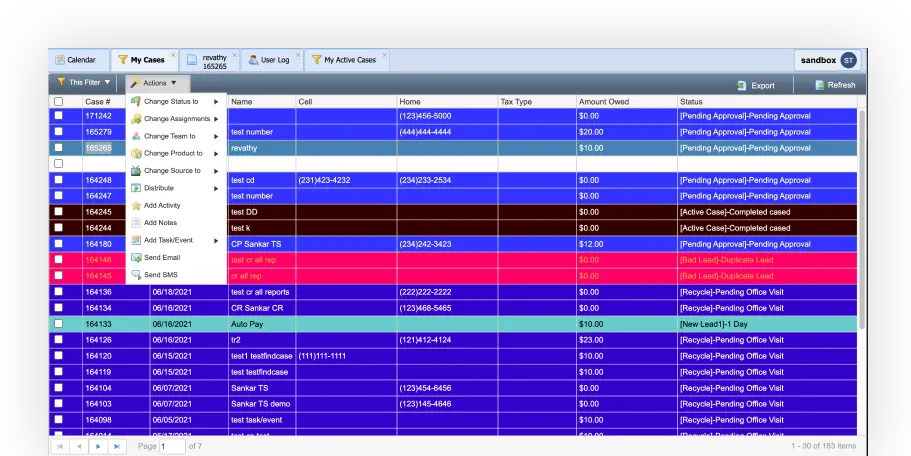Switch to the My Active Cases tab
Screen dimensions: 911x456
pos(347,60)
